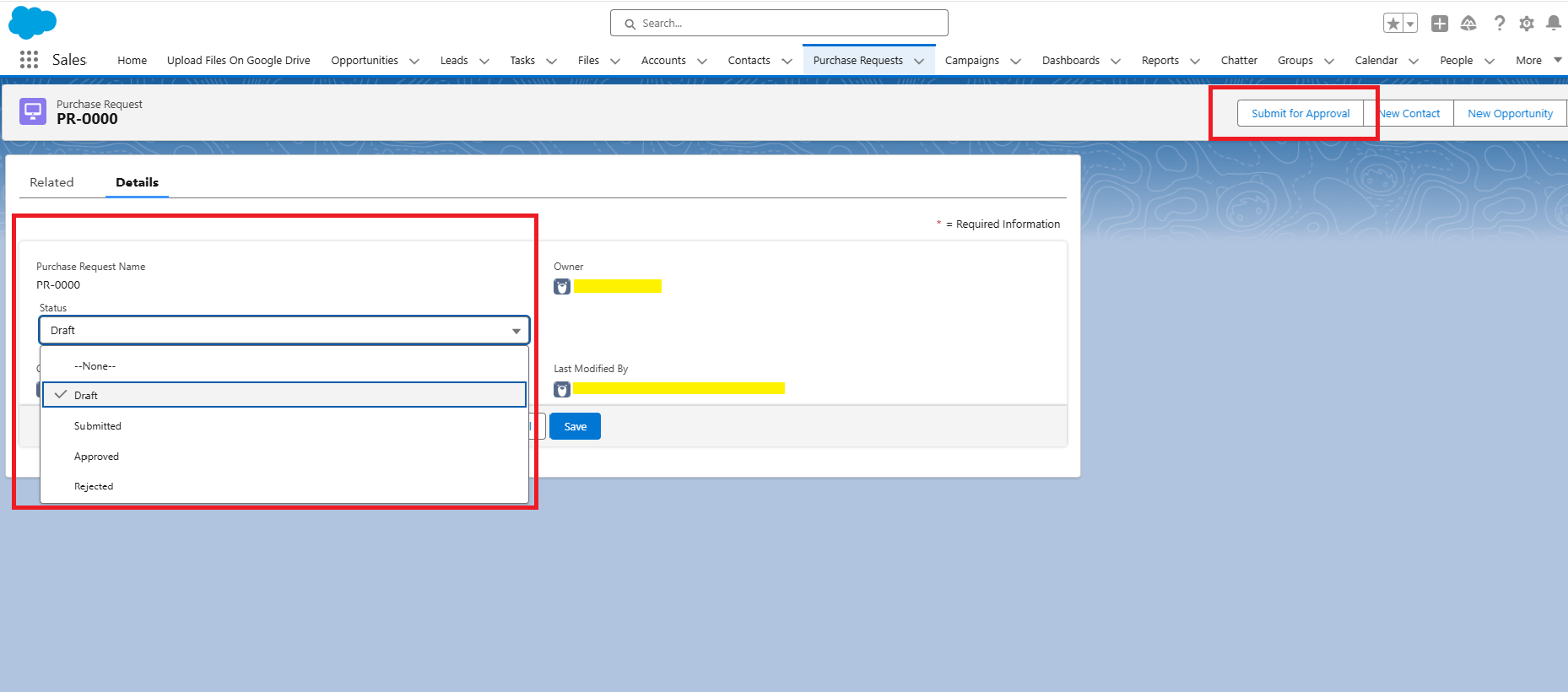Click the Trailhead guidance icon
The image size is (1568, 692).
coord(1468,24)
